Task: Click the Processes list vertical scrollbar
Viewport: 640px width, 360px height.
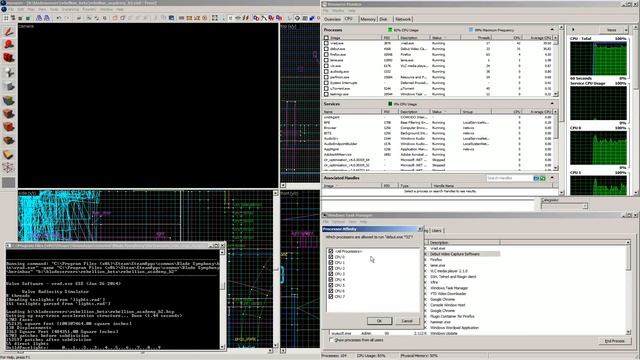Action: point(556,66)
